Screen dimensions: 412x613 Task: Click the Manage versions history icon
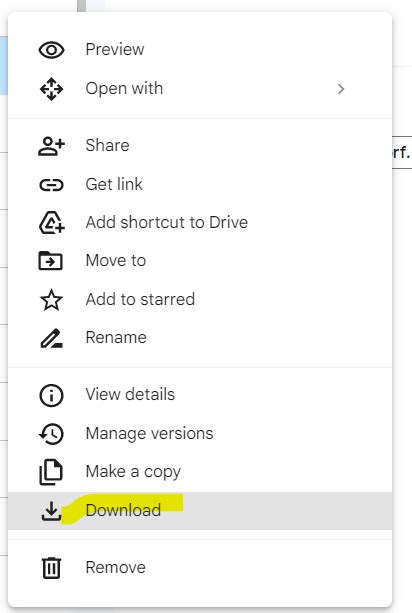51,434
